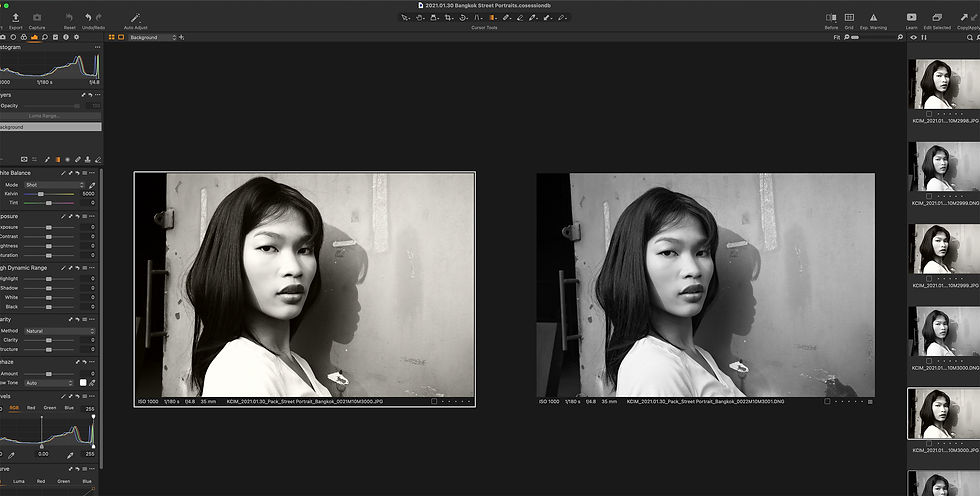The height and width of the screenshot is (496, 980).
Task: Click the clone stamp icon under layers
Action: click(x=88, y=160)
